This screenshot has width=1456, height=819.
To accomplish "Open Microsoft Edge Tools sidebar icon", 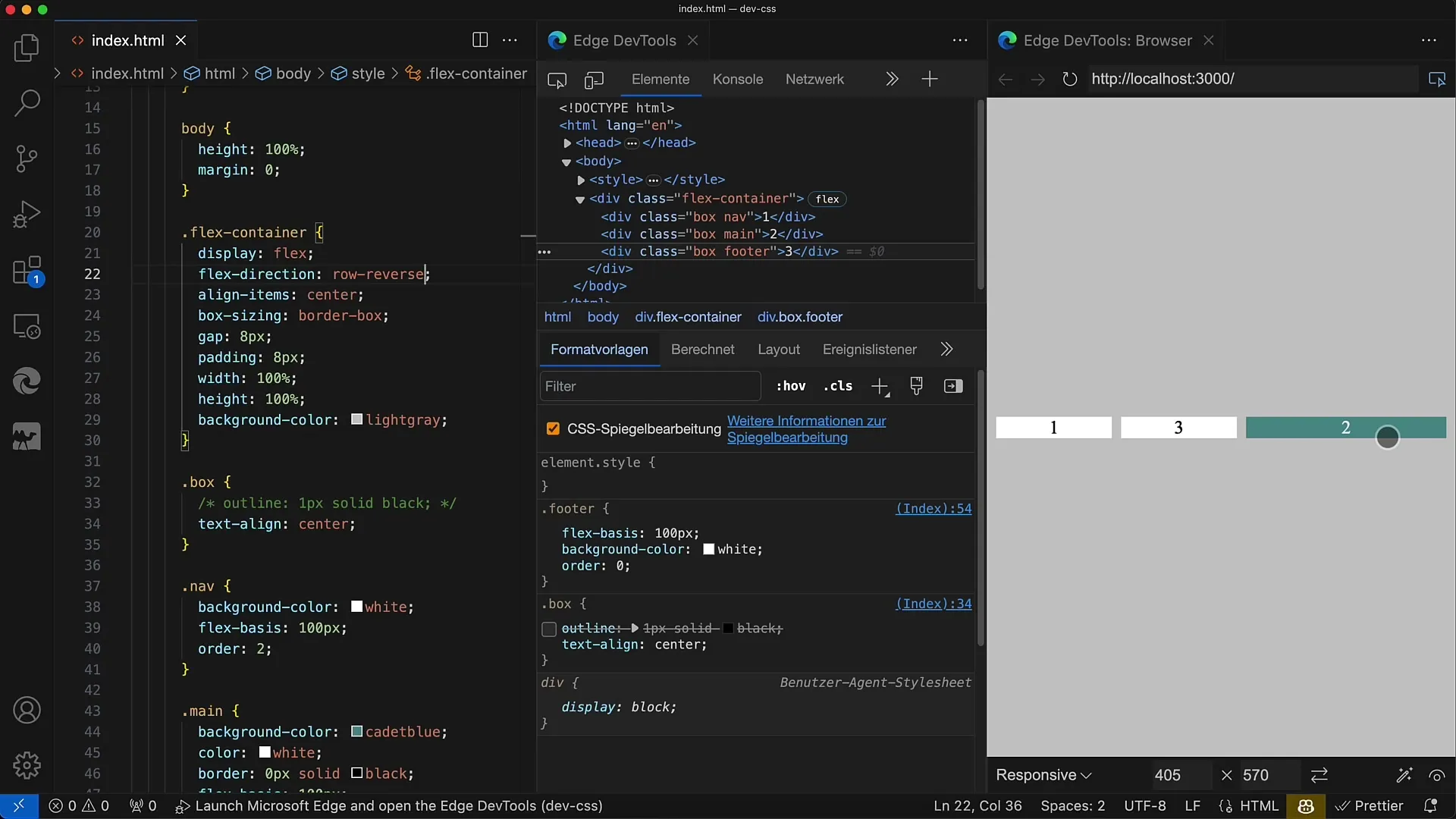I will 27,381.
